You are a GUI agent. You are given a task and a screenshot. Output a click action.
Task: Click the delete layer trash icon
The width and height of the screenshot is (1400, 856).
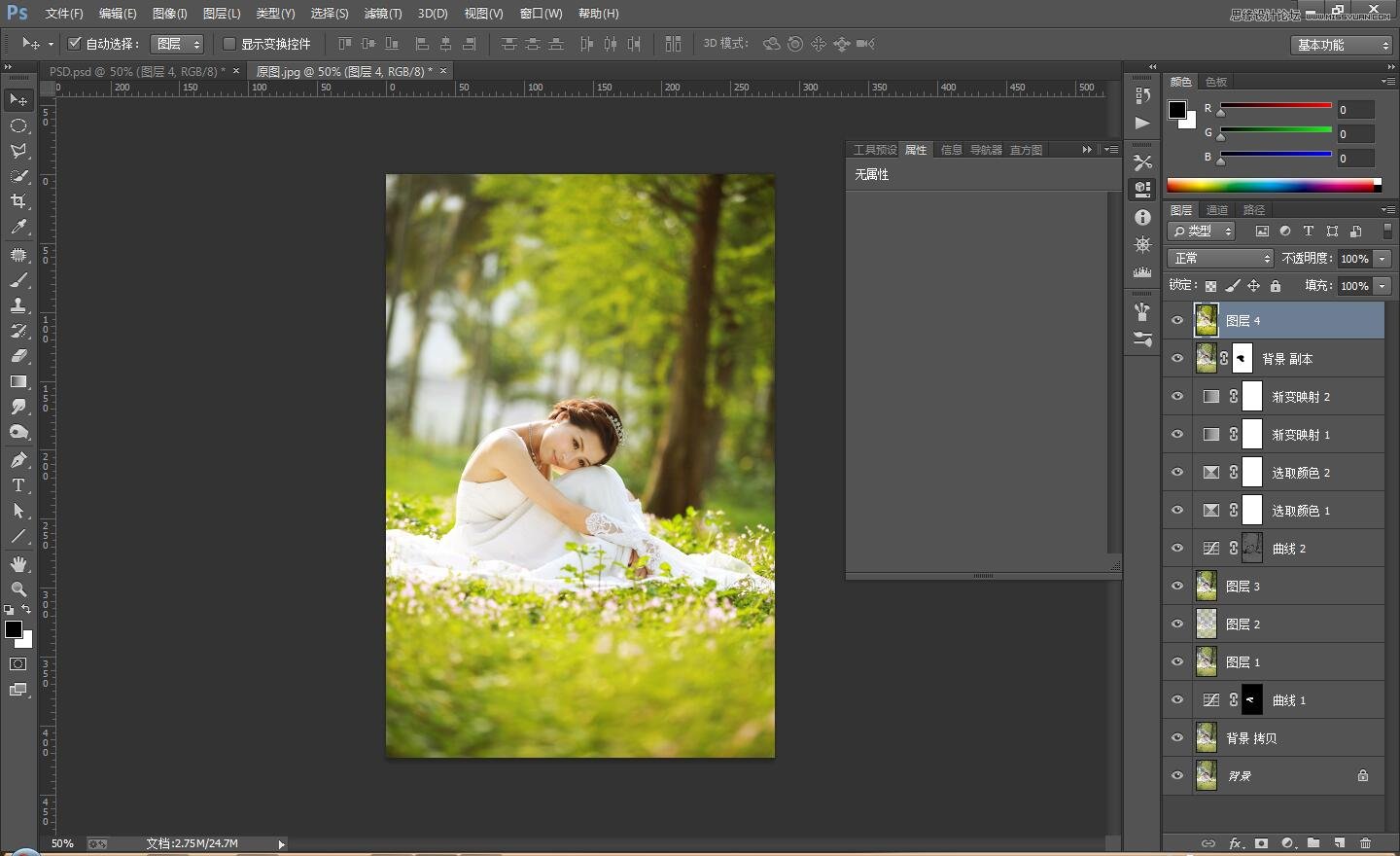click(1366, 843)
